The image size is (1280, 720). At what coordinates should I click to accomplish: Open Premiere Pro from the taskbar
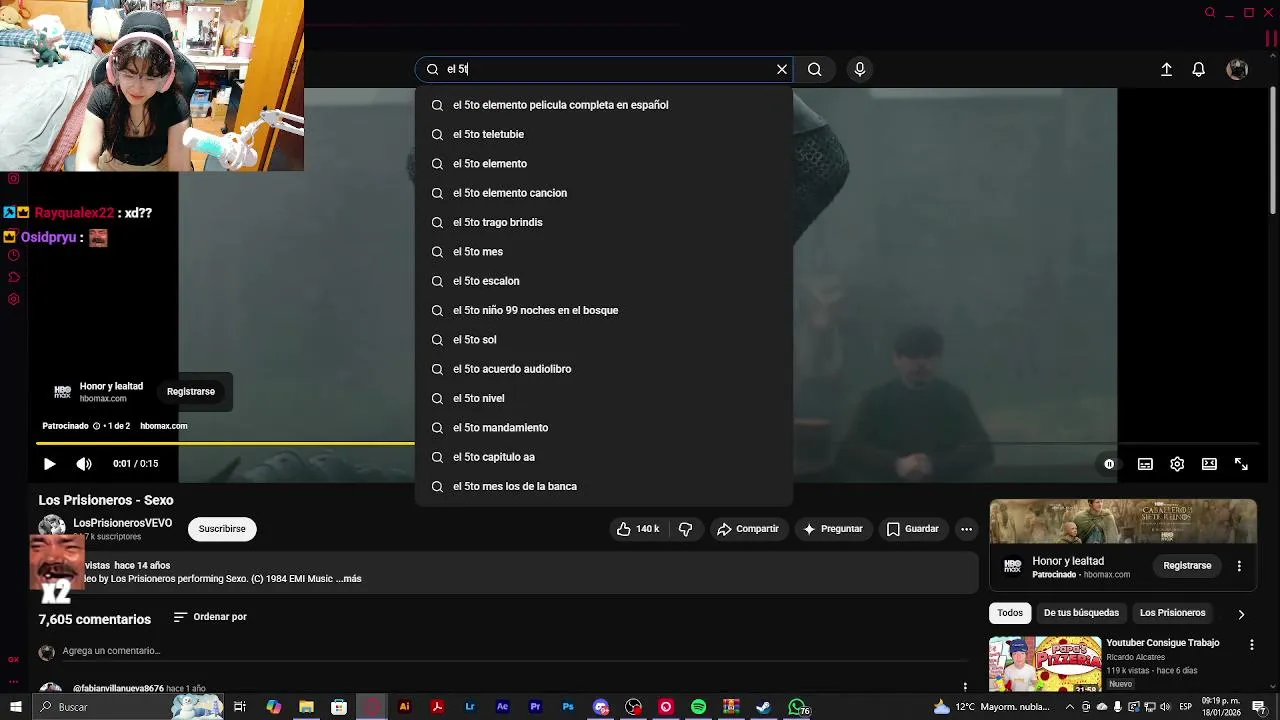[x=535, y=707]
